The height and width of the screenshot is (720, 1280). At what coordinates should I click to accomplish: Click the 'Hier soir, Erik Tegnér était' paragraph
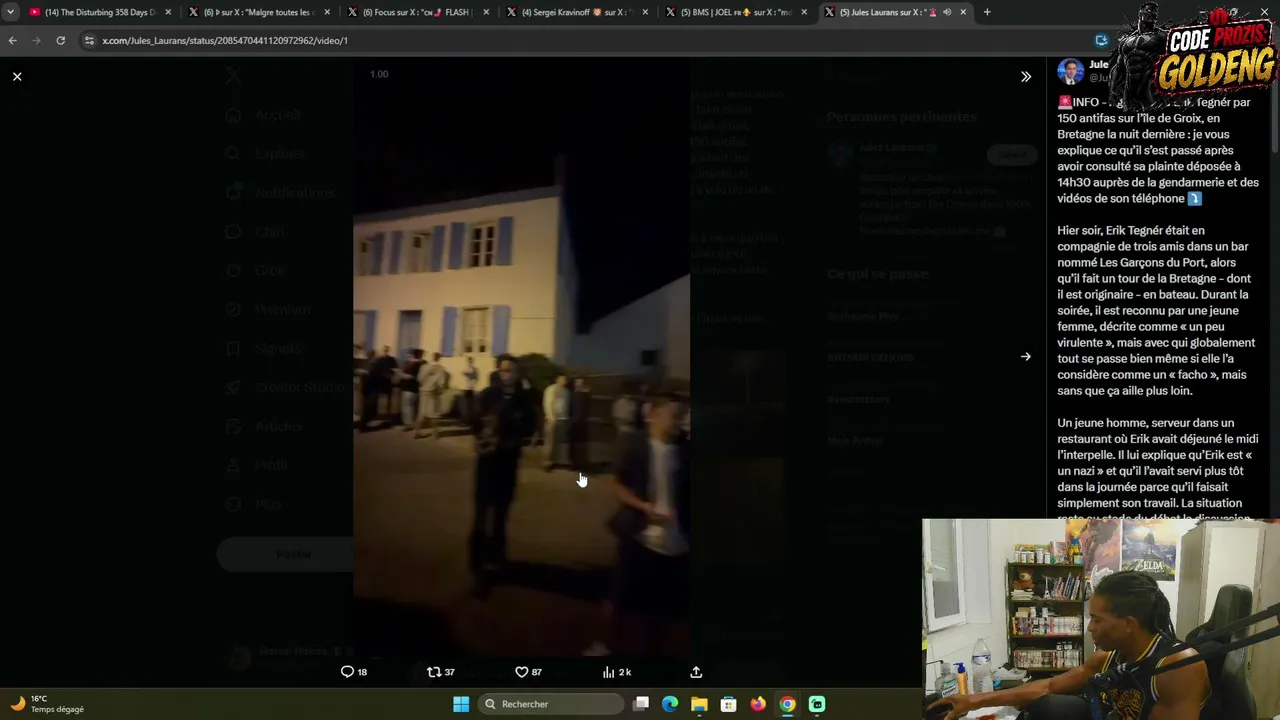[x=1157, y=310]
